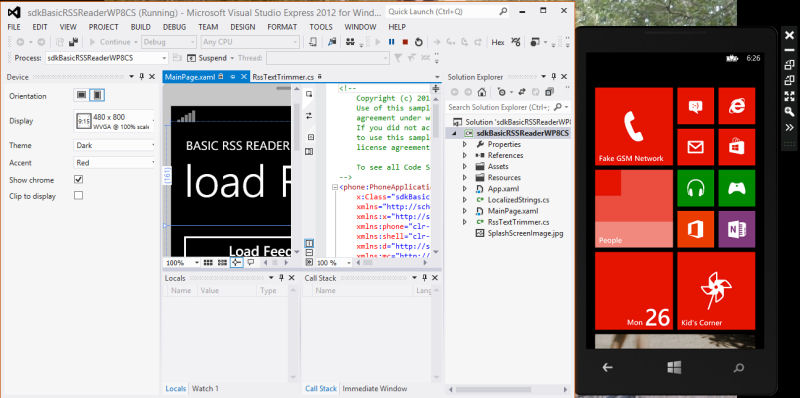The width and height of the screenshot is (800, 398).
Task: Launch Internet Explorer tile on emulator
Action: [x=737, y=106]
